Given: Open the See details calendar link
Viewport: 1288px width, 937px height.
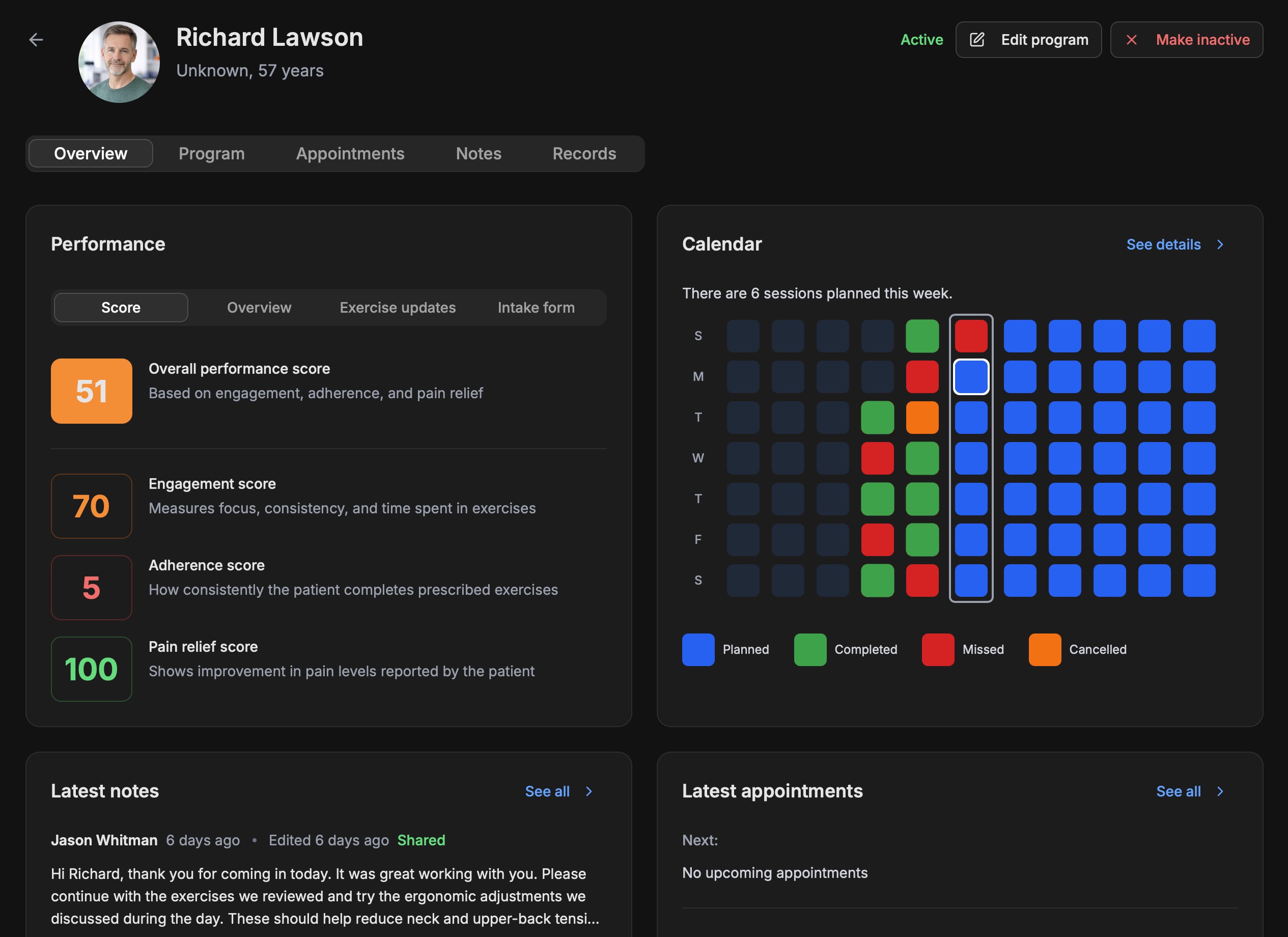Looking at the screenshot, I should [1163, 244].
